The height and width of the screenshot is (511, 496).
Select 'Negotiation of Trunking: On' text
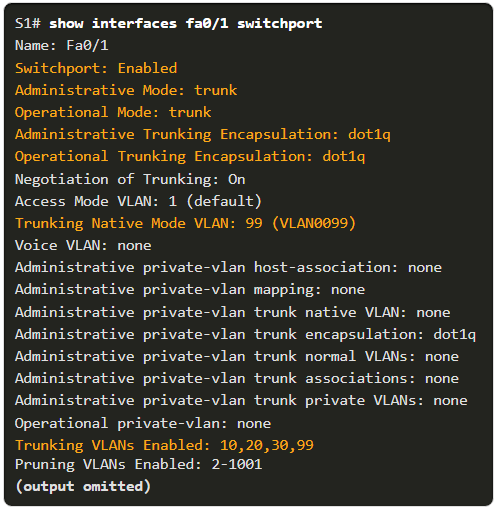[x=130, y=179]
